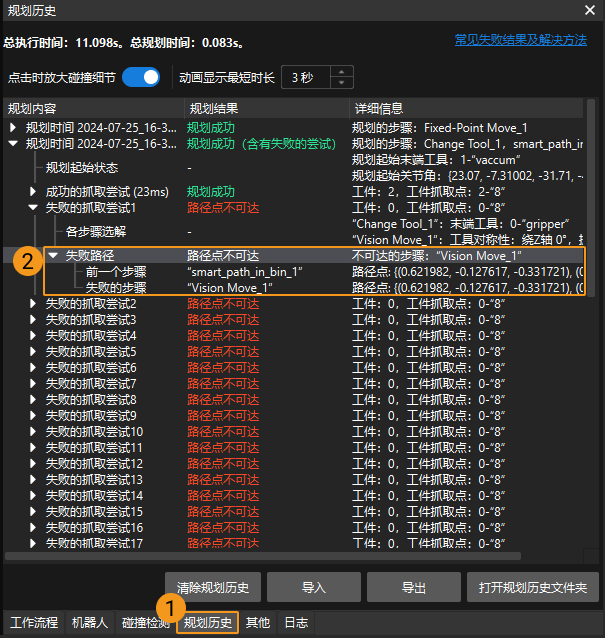Image resolution: width=605 pixels, height=638 pixels.
Task: Expand 失败的抓取尝试3 row
Action: 33,319
